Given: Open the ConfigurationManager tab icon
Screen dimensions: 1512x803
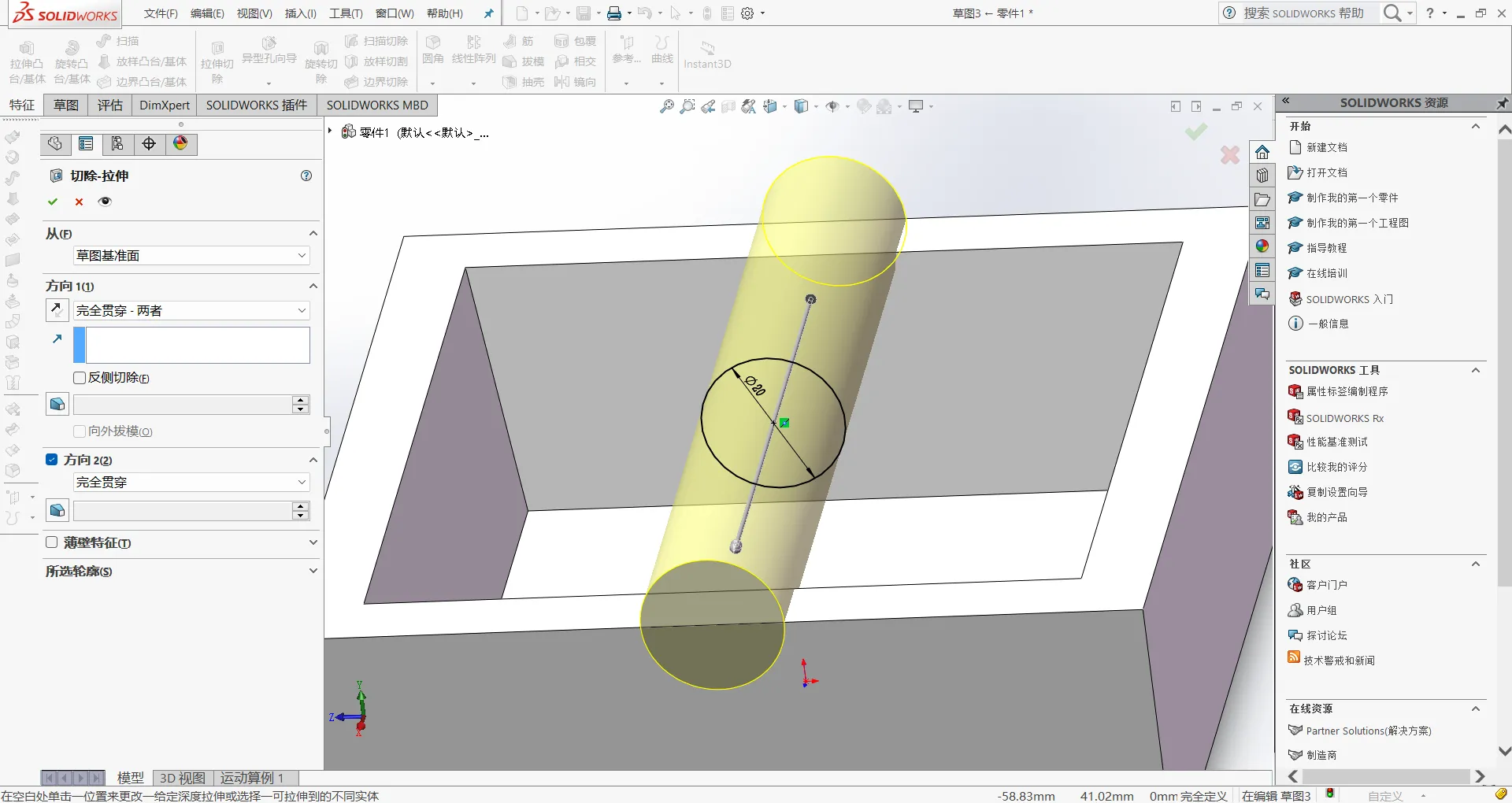Looking at the screenshot, I should tap(117, 143).
